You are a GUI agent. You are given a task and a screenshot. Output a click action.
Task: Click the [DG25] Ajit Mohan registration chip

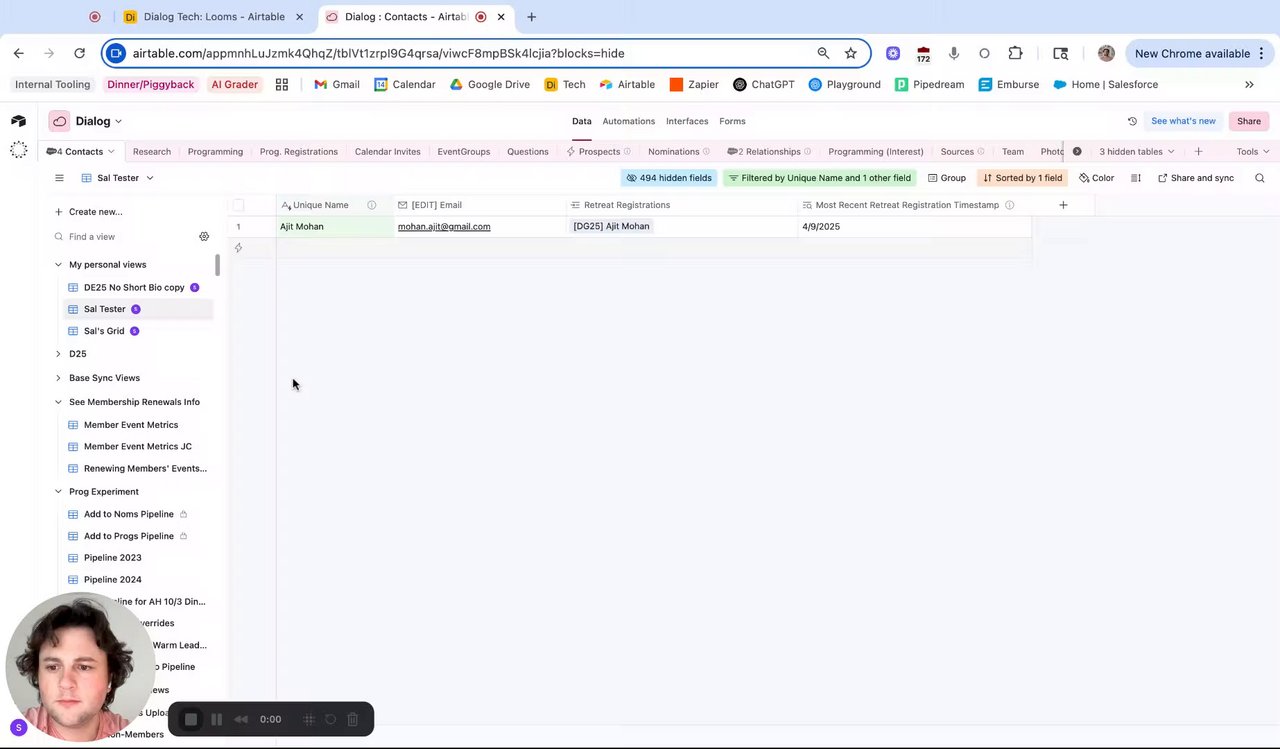click(611, 227)
